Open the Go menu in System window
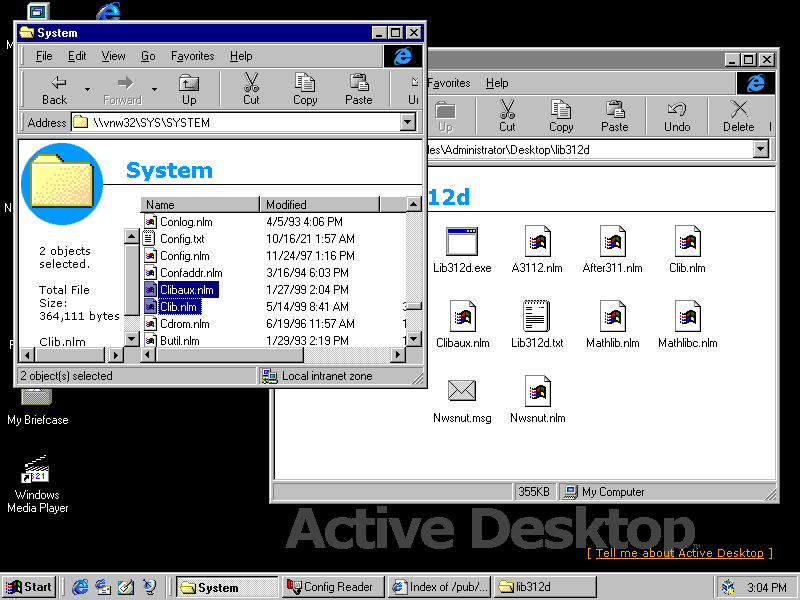This screenshot has width=800, height=600. (x=148, y=56)
